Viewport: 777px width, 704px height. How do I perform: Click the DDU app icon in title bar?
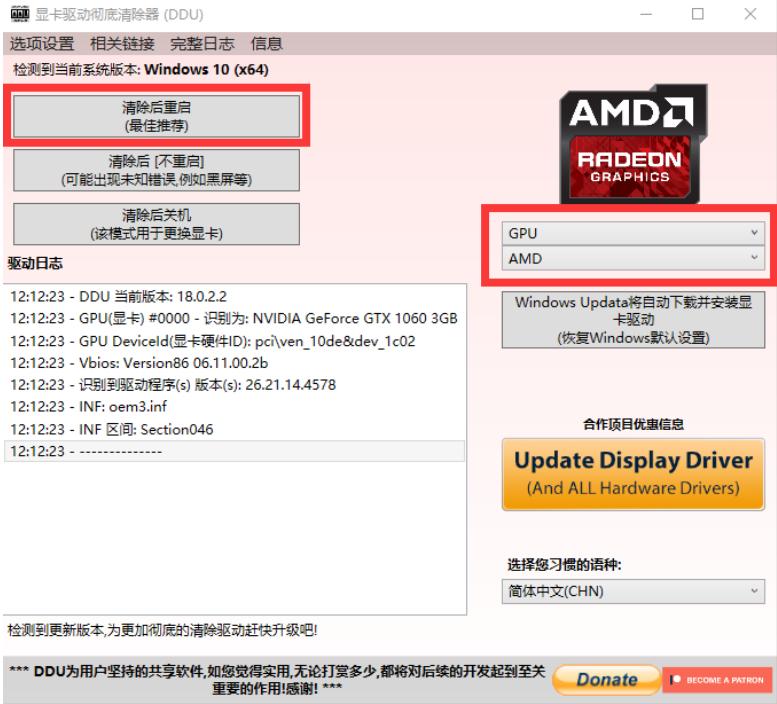(18, 15)
